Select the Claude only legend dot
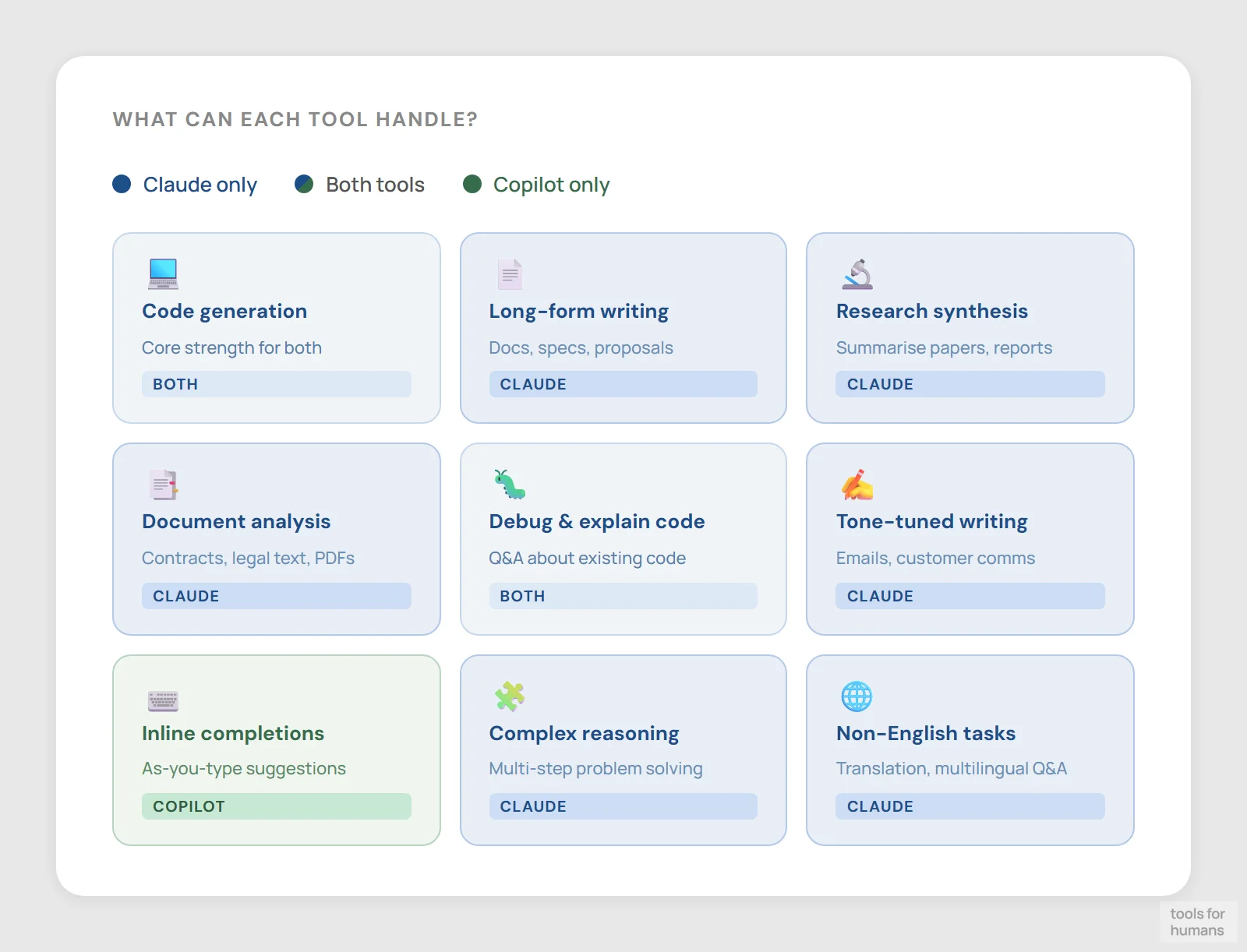Screen dimensions: 1247x952 point(121,185)
